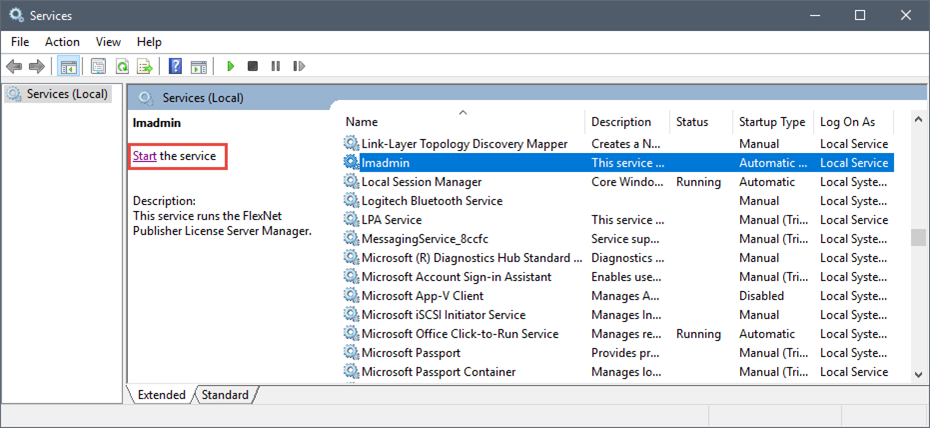The image size is (930, 428).
Task: Select the Link-Layer Topology Discovery Mapper row
Action: [619, 143]
